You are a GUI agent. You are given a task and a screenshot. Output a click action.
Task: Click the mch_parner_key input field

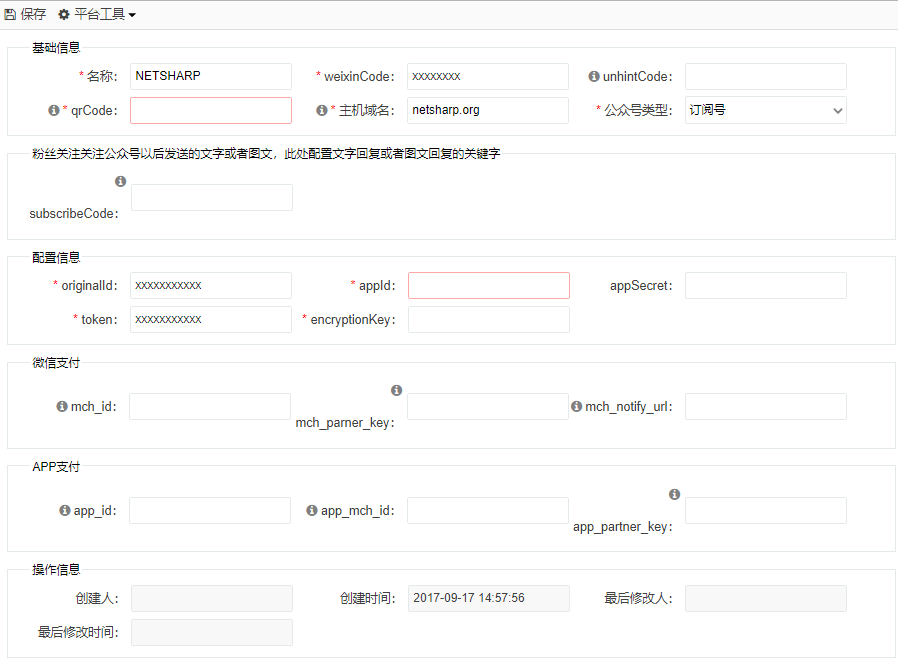488,407
